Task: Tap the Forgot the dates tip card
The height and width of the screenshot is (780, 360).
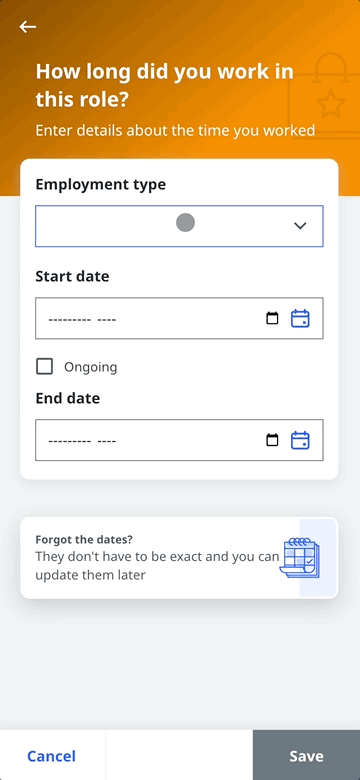Action: [x=179, y=558]
